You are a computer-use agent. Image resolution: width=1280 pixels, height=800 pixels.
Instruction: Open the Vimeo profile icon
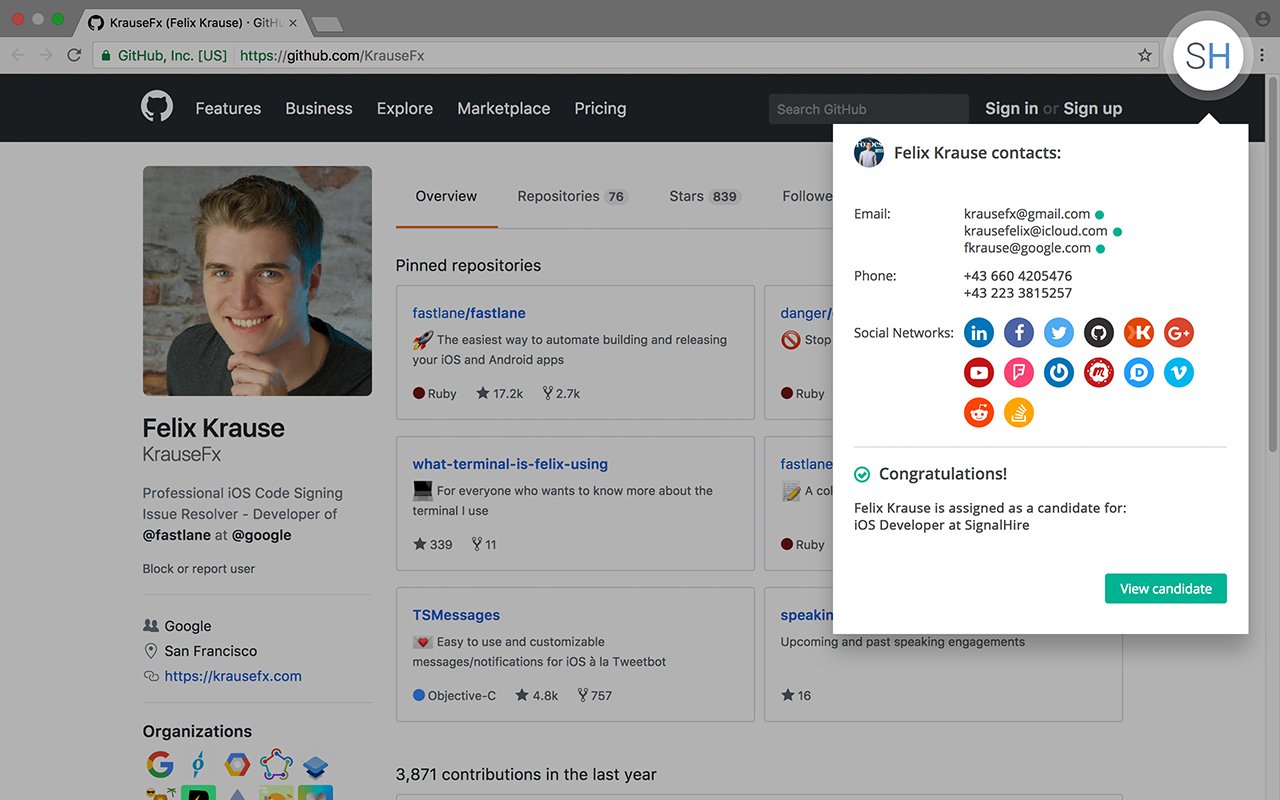(x=1179, y=373)
